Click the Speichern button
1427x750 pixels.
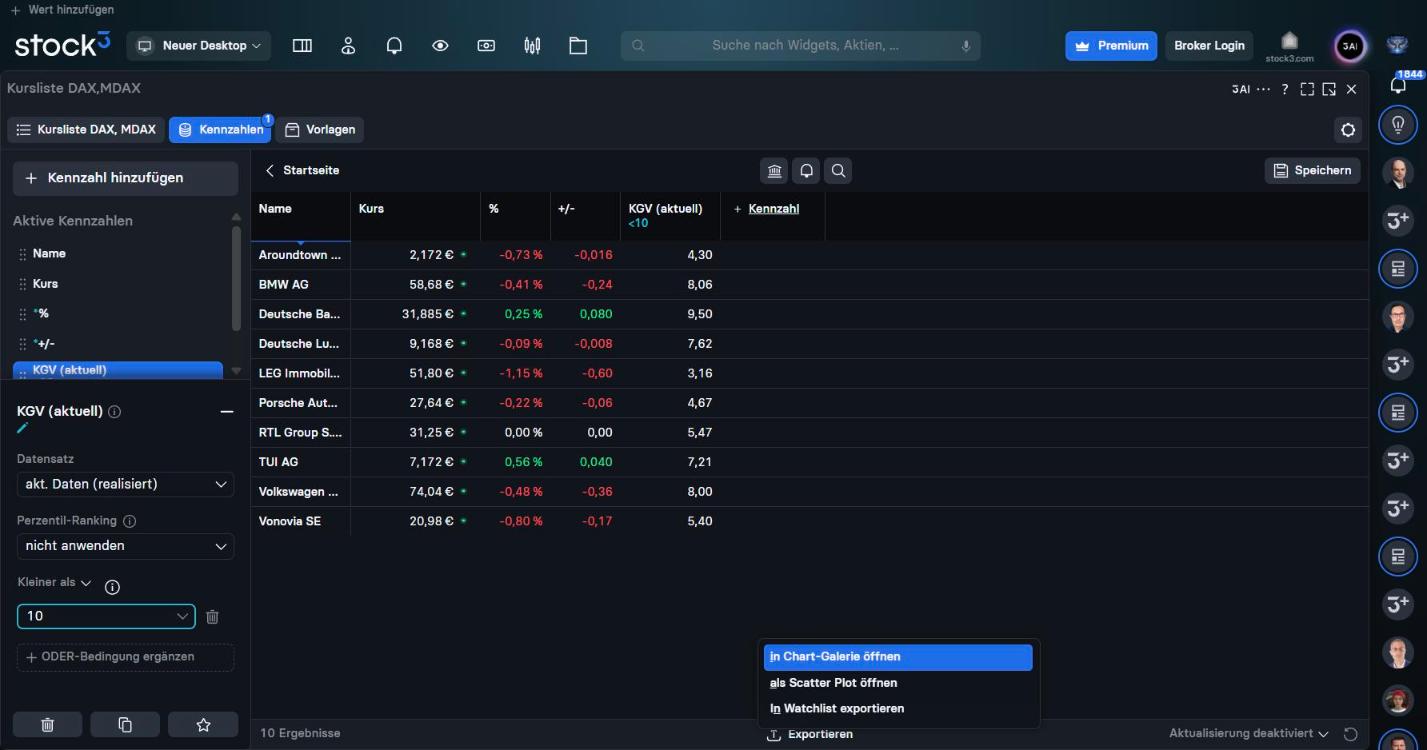(x=1312, y=171)
